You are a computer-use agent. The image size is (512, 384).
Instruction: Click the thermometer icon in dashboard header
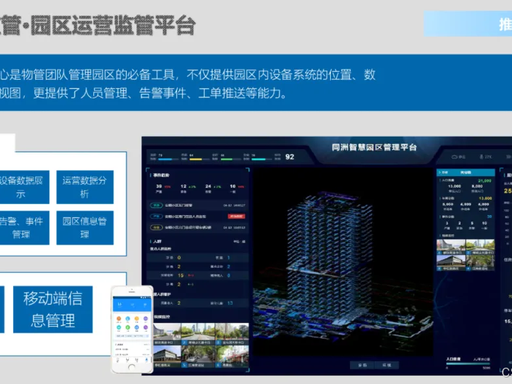tap(481, 157)
